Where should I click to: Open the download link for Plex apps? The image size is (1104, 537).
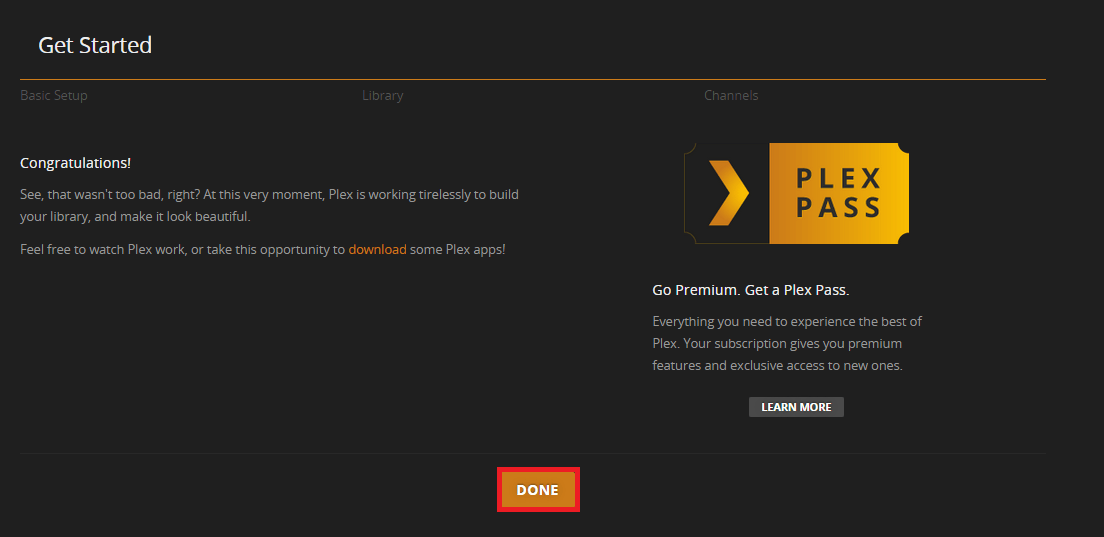(377, 249)
